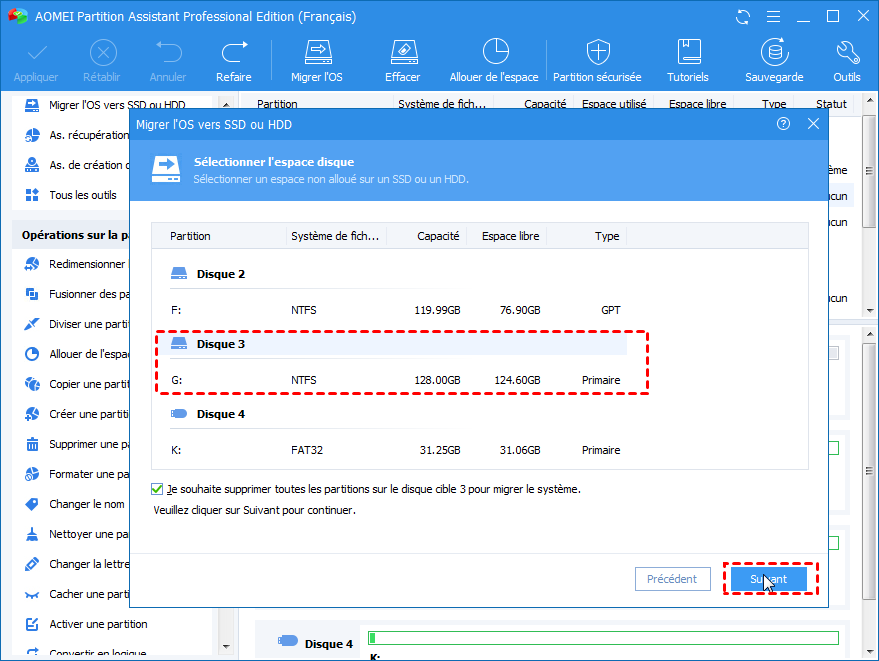This screenshot has height=661, width=879.
Task: Click the sidebar scroll down arrow
Action: (226, 646)
